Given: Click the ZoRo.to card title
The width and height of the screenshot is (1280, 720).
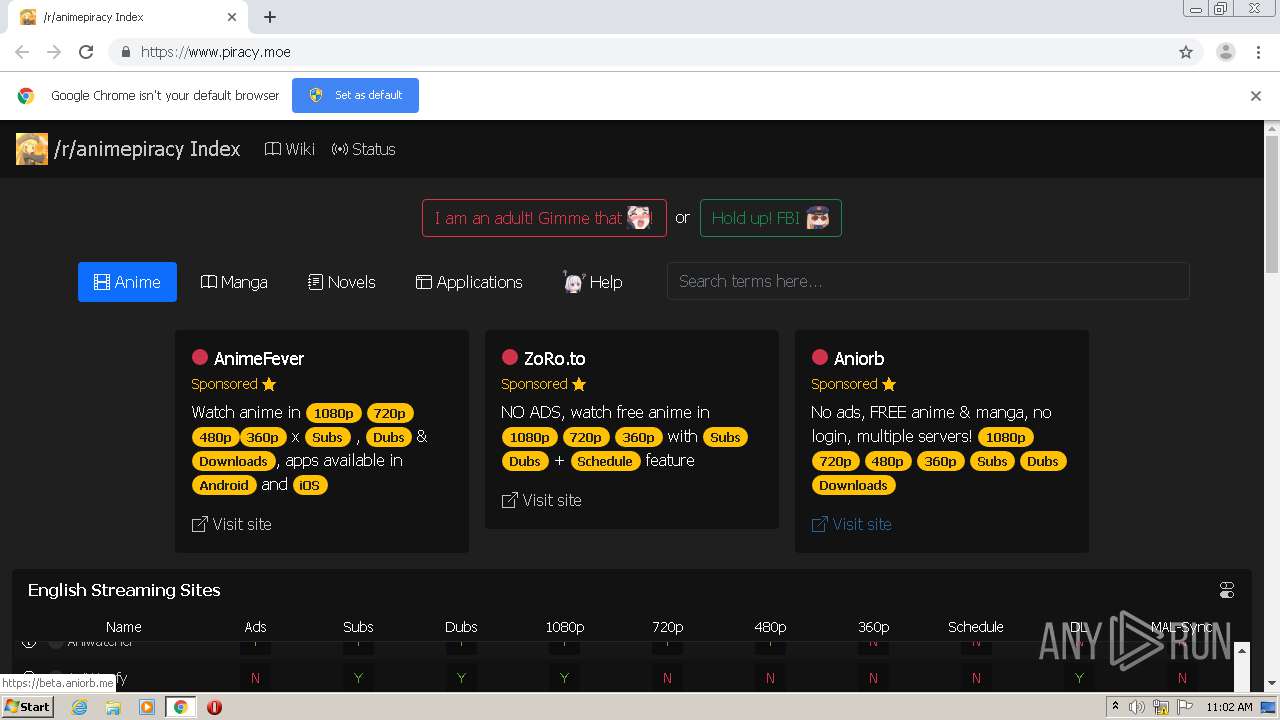Looking at the screenshot, I should tap(555, 358).
